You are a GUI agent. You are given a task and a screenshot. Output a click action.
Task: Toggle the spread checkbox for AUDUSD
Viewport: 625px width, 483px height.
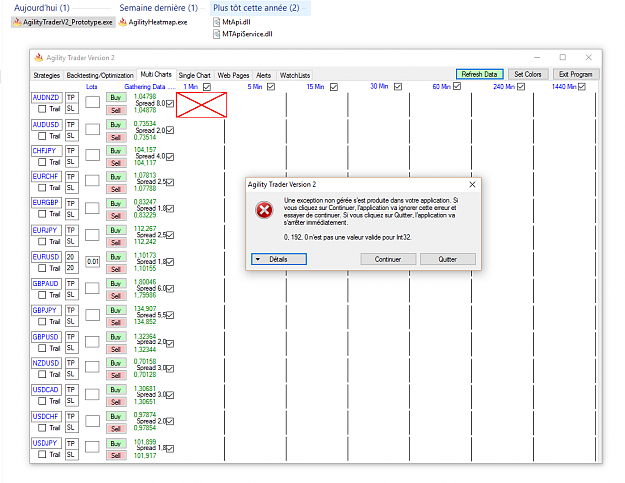170,130
